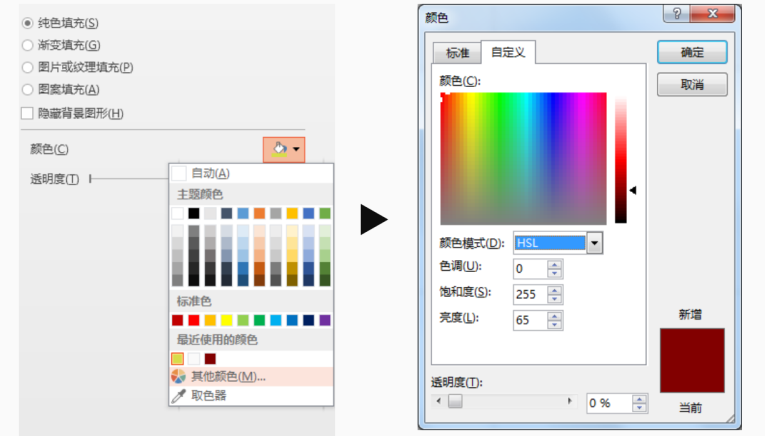The image size is (765, 436).
Task: Increase the 色调 value with up arrow
Action: (555, 265)
